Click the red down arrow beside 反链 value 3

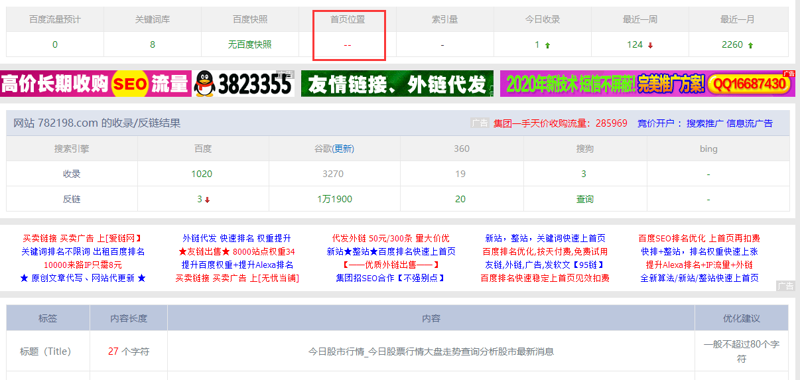207,200
